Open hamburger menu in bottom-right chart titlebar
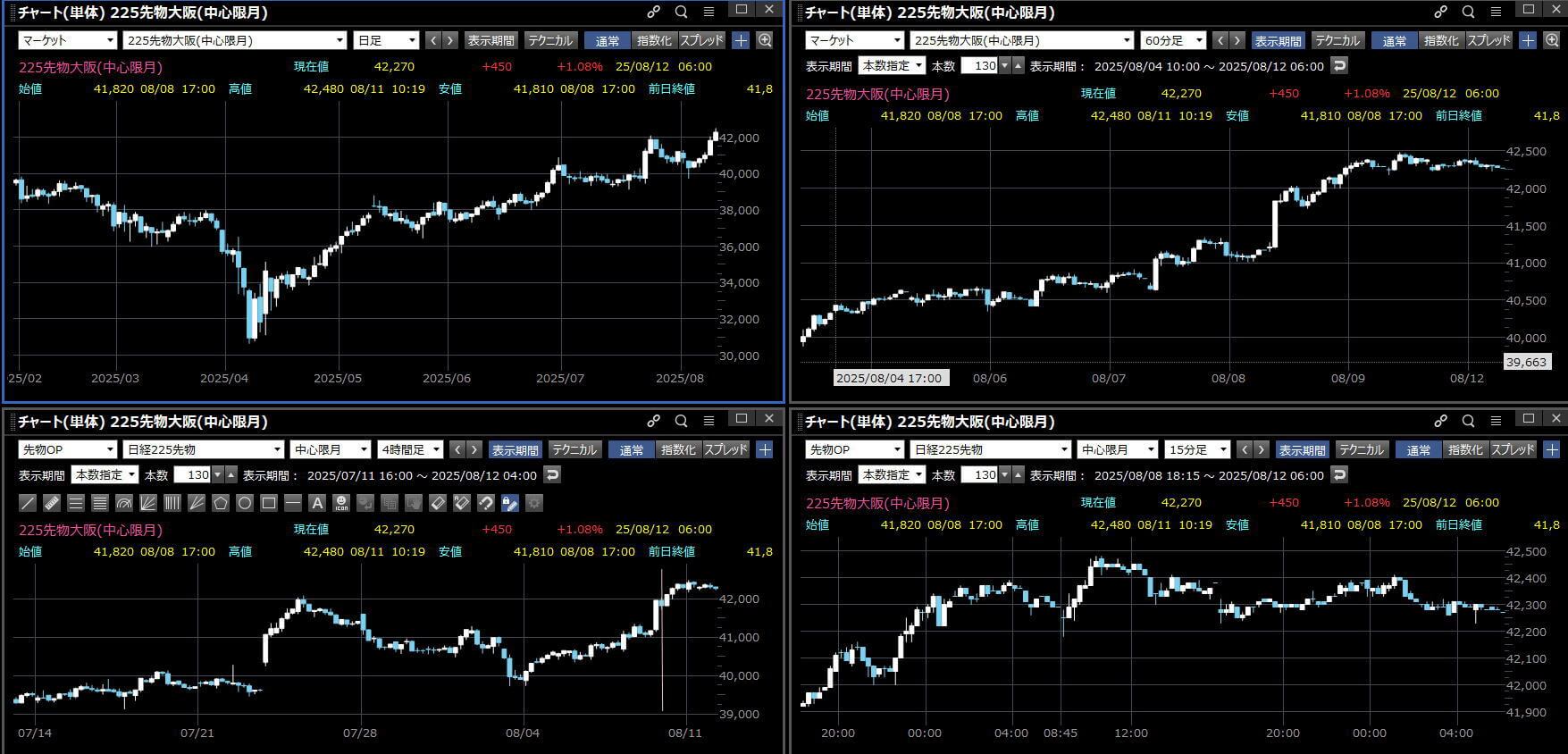 point(1496,421)
